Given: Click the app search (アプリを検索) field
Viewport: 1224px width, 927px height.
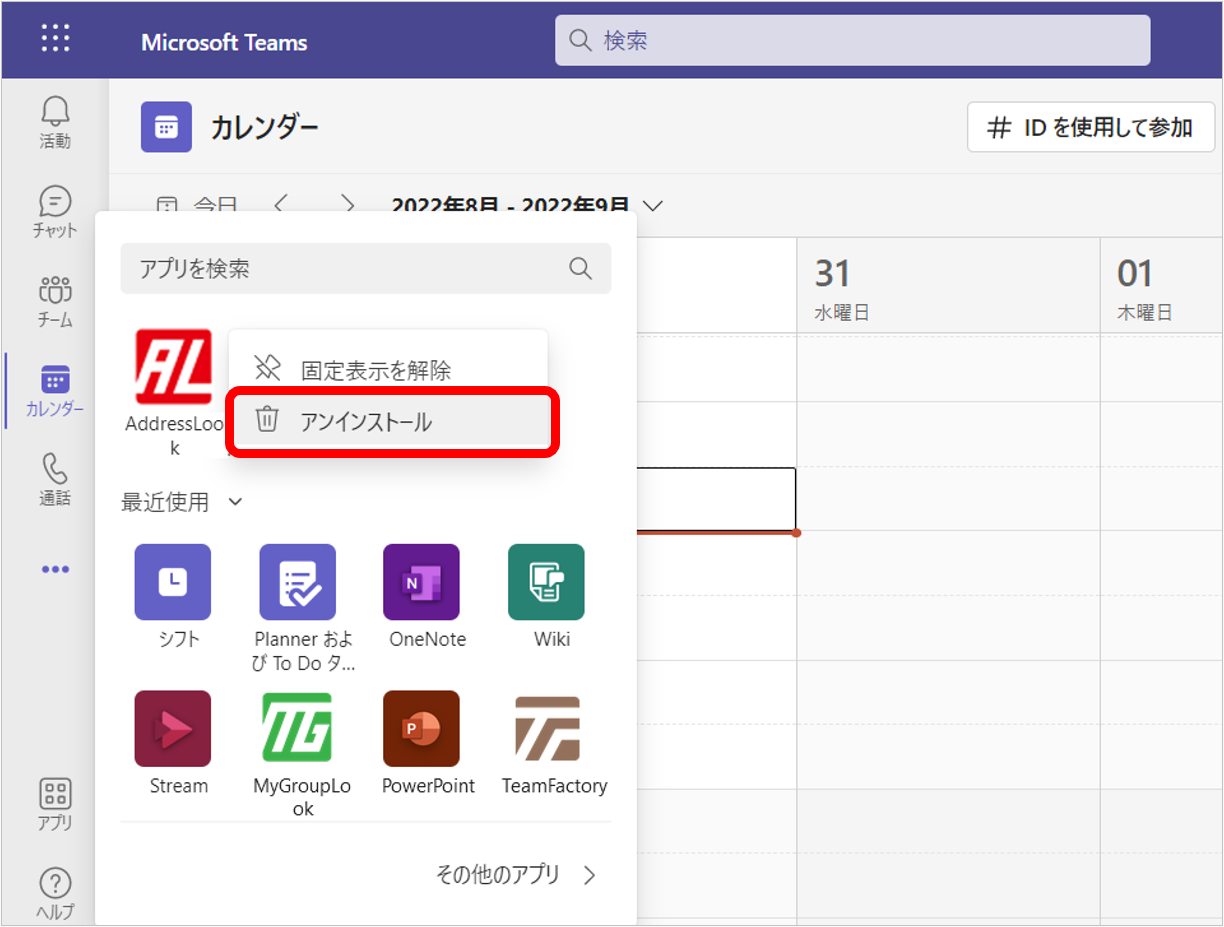Looking at the screenshot, I should coord(366,268).
